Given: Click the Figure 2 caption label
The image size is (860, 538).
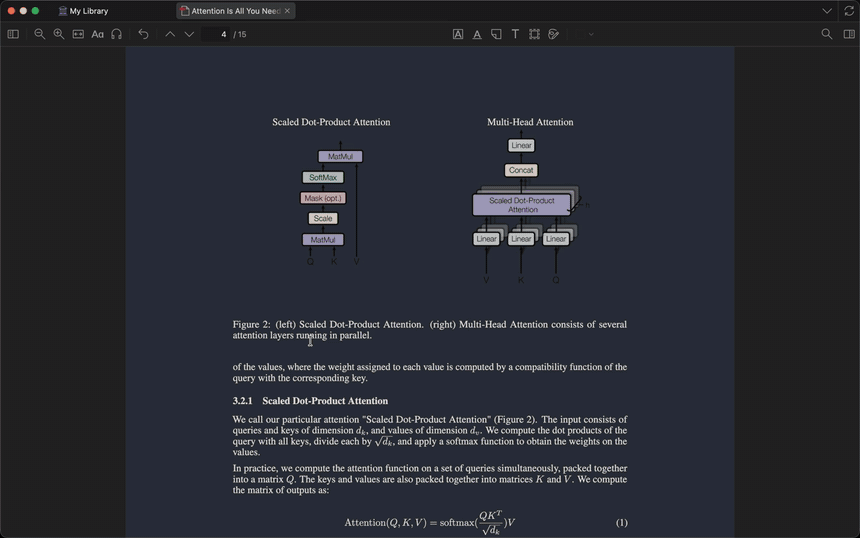Looking at the screenshot, I should tap(251, 324).
